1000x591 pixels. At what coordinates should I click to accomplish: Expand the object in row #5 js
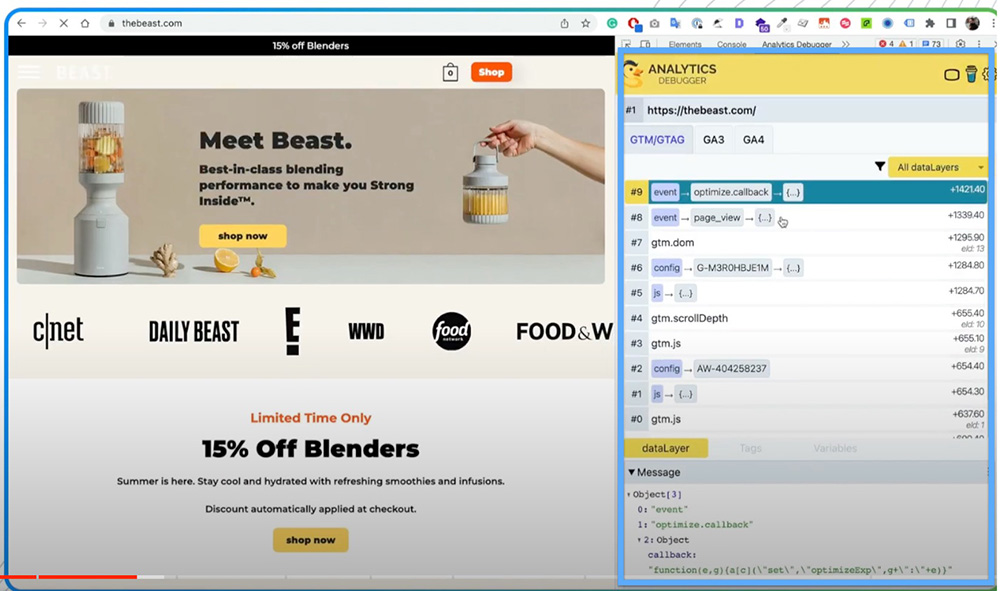tap(686, 293)
